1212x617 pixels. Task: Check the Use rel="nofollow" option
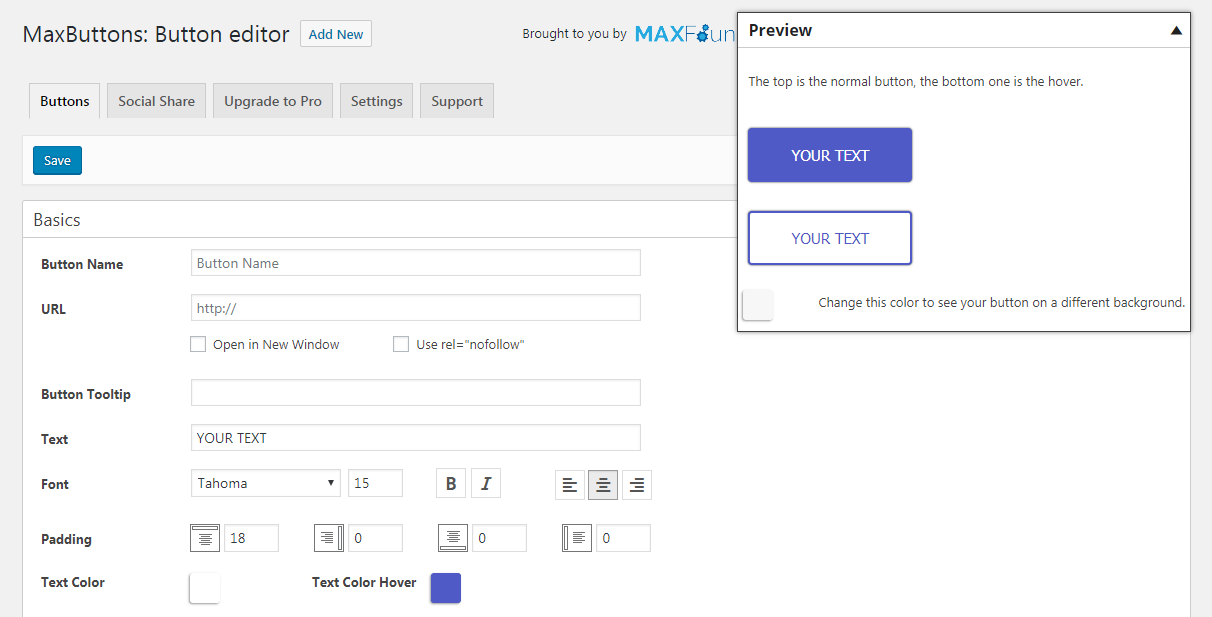pos(401,344)
